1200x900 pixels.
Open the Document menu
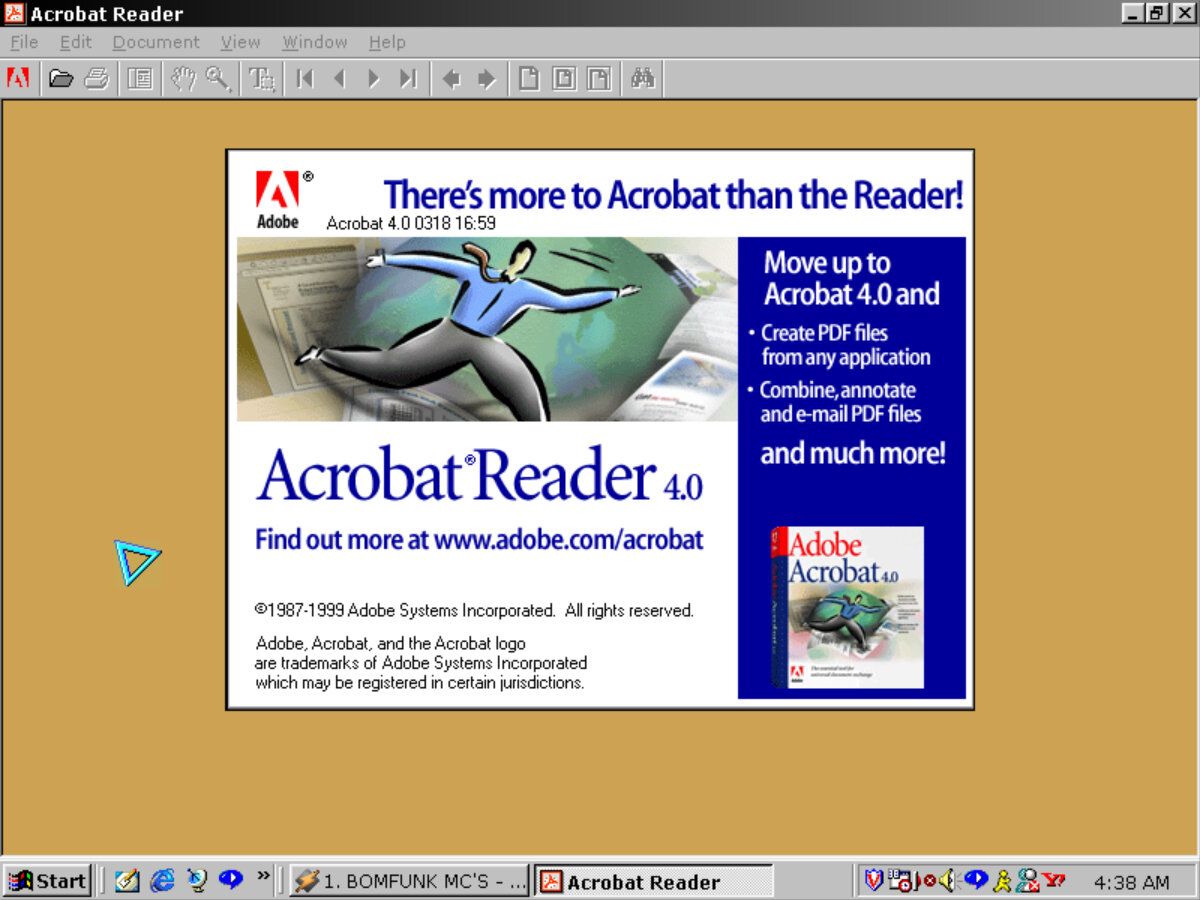[x=156, y=42]
